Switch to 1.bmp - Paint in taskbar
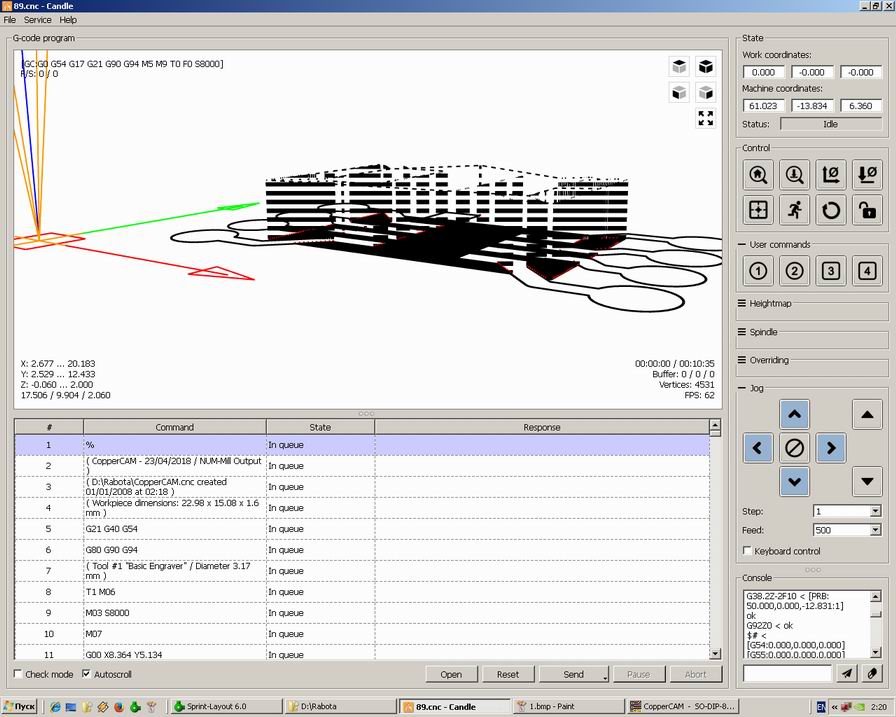Viewport: 896px width, 717px height. (x=569, y=707)
